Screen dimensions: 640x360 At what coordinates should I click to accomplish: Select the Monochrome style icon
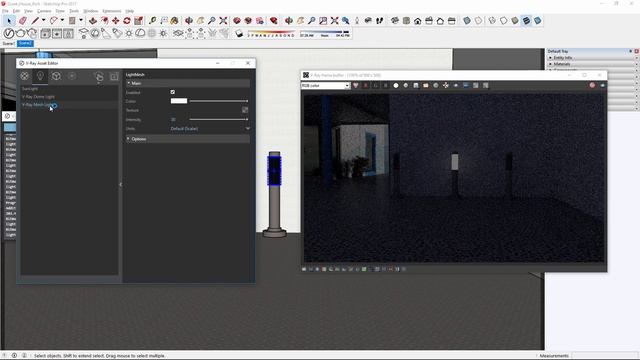[x=538, y=20]
